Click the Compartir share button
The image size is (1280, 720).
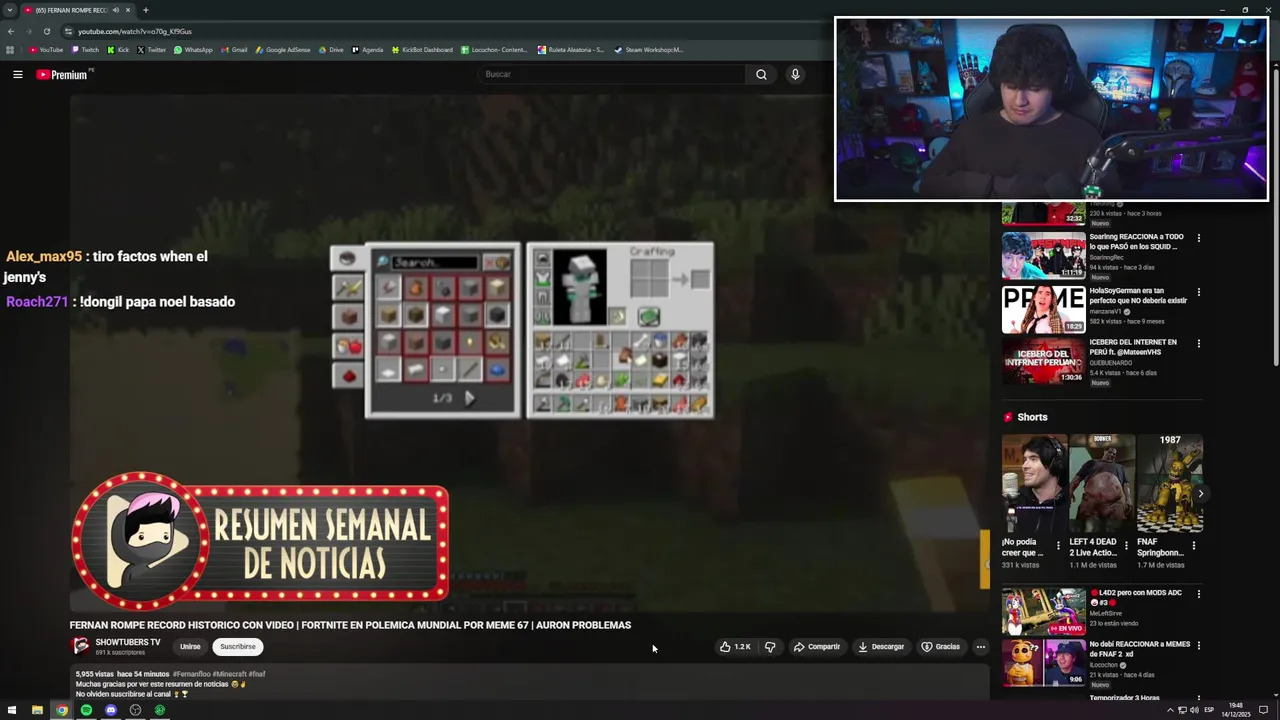pyautogui.click(x=817, y=647)
